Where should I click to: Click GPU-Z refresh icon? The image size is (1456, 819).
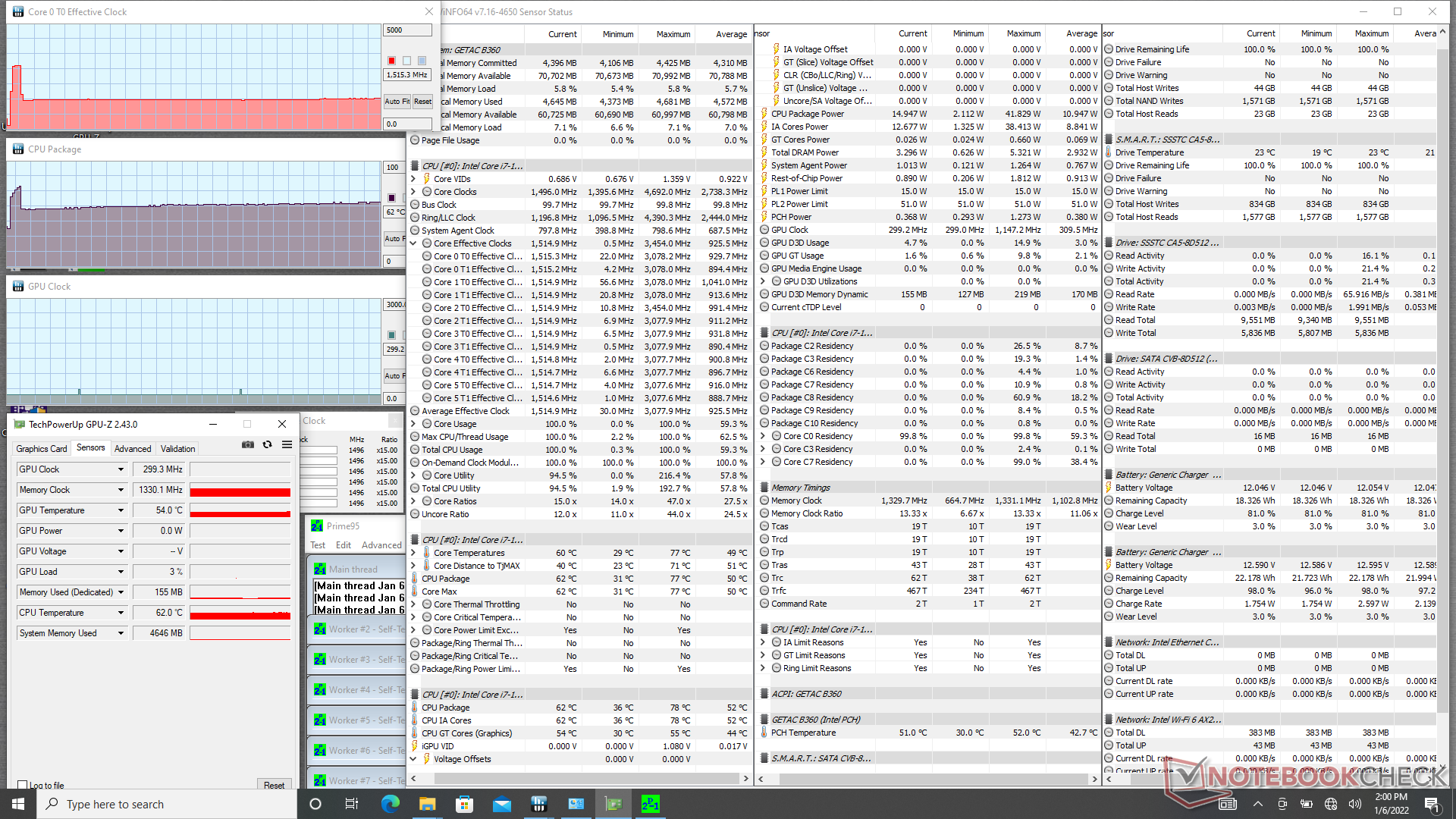[267, 445]
